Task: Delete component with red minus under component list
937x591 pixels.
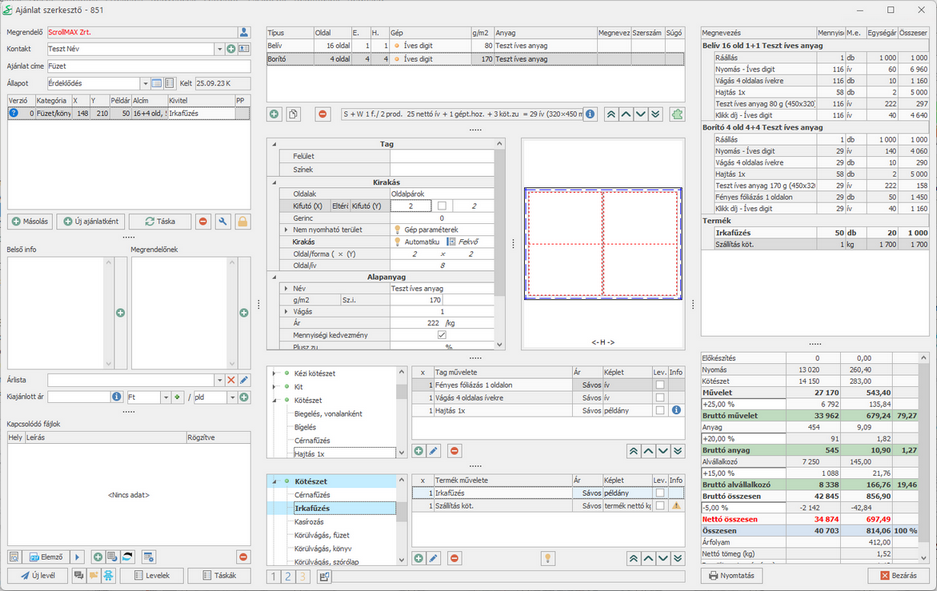Action: 322,114
